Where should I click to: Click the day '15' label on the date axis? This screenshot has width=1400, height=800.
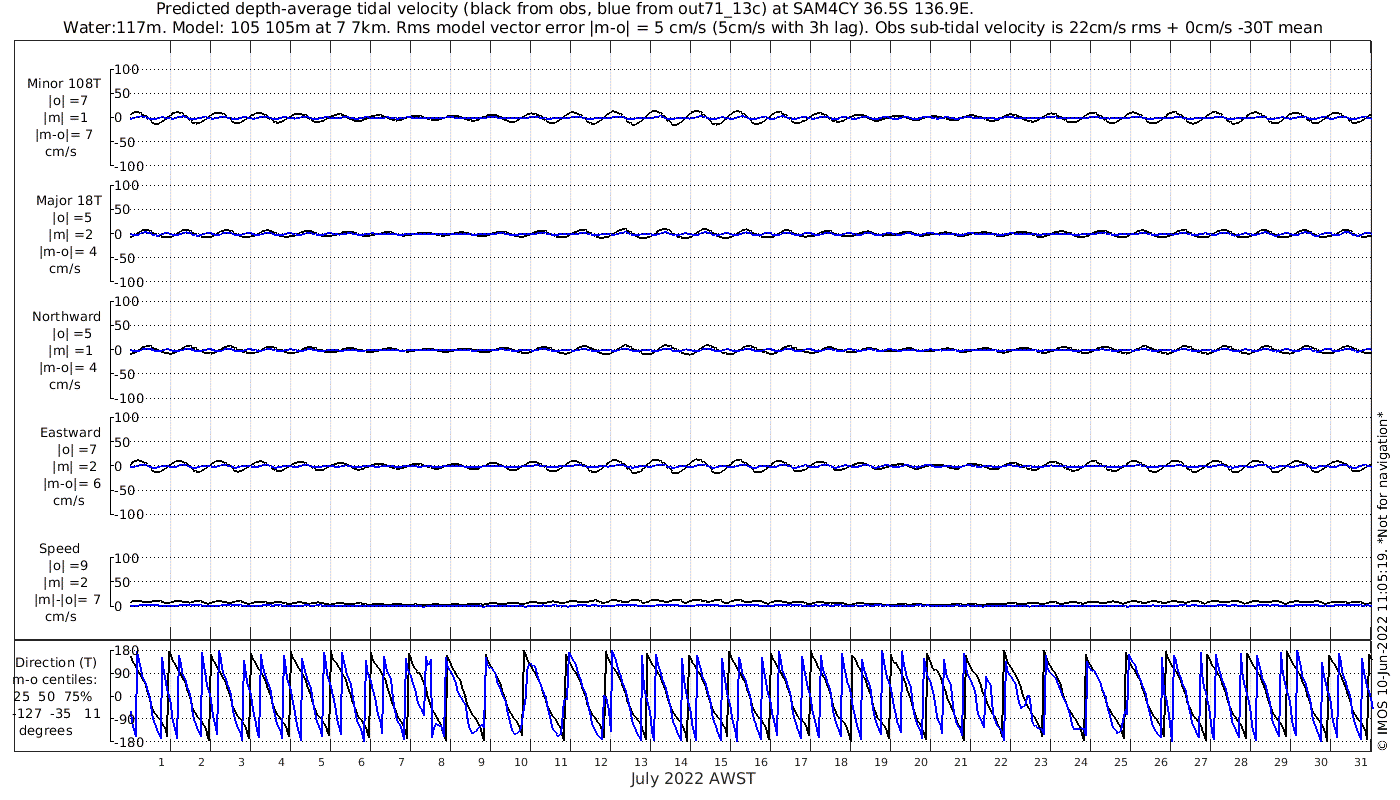(721, 762)
